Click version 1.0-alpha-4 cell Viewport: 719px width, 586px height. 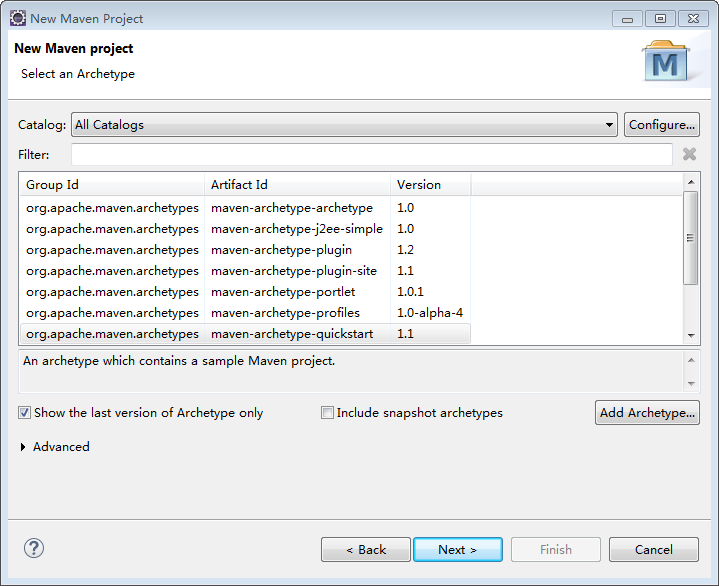[x=430, y=313]
